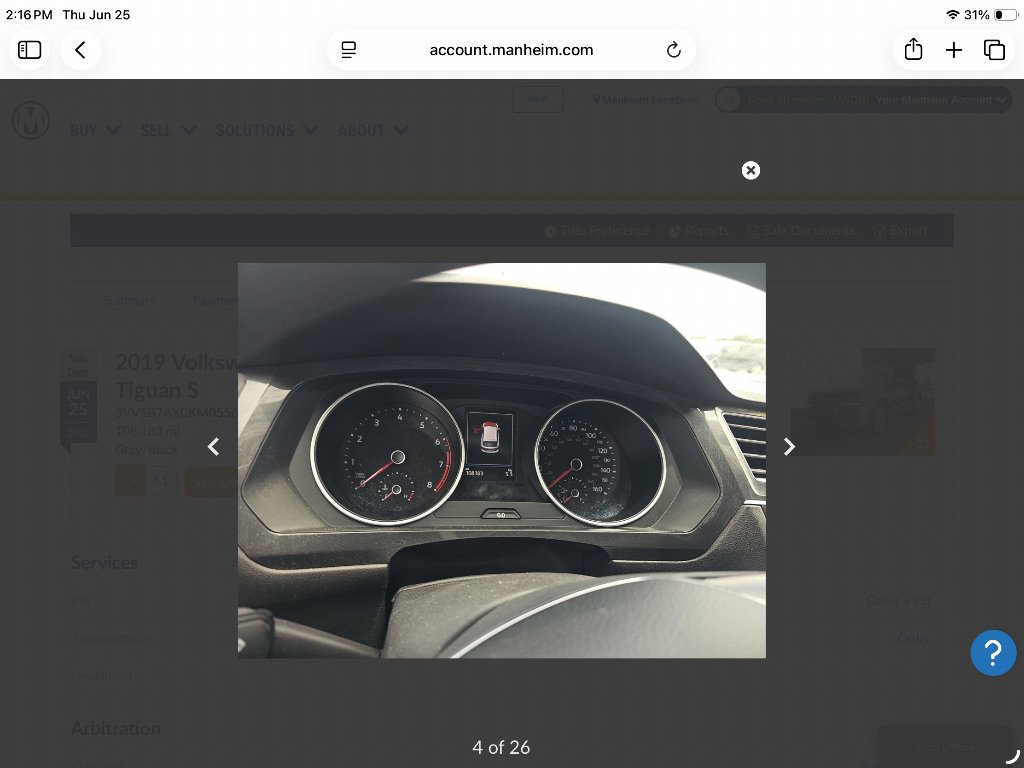1024x768 pixels.
Task: Click the '4 of 26' photo counter
Action: coord(501,747)
